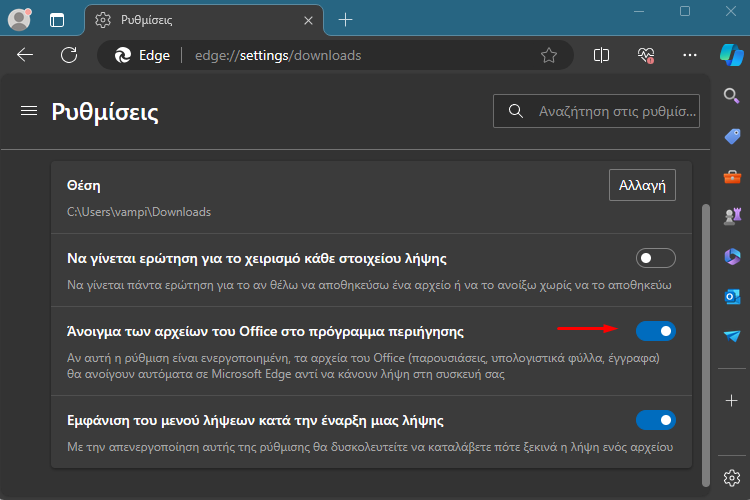Customize sidebar with plus button
The height and width of the screenshot is (500, 750).
point(731,400)
